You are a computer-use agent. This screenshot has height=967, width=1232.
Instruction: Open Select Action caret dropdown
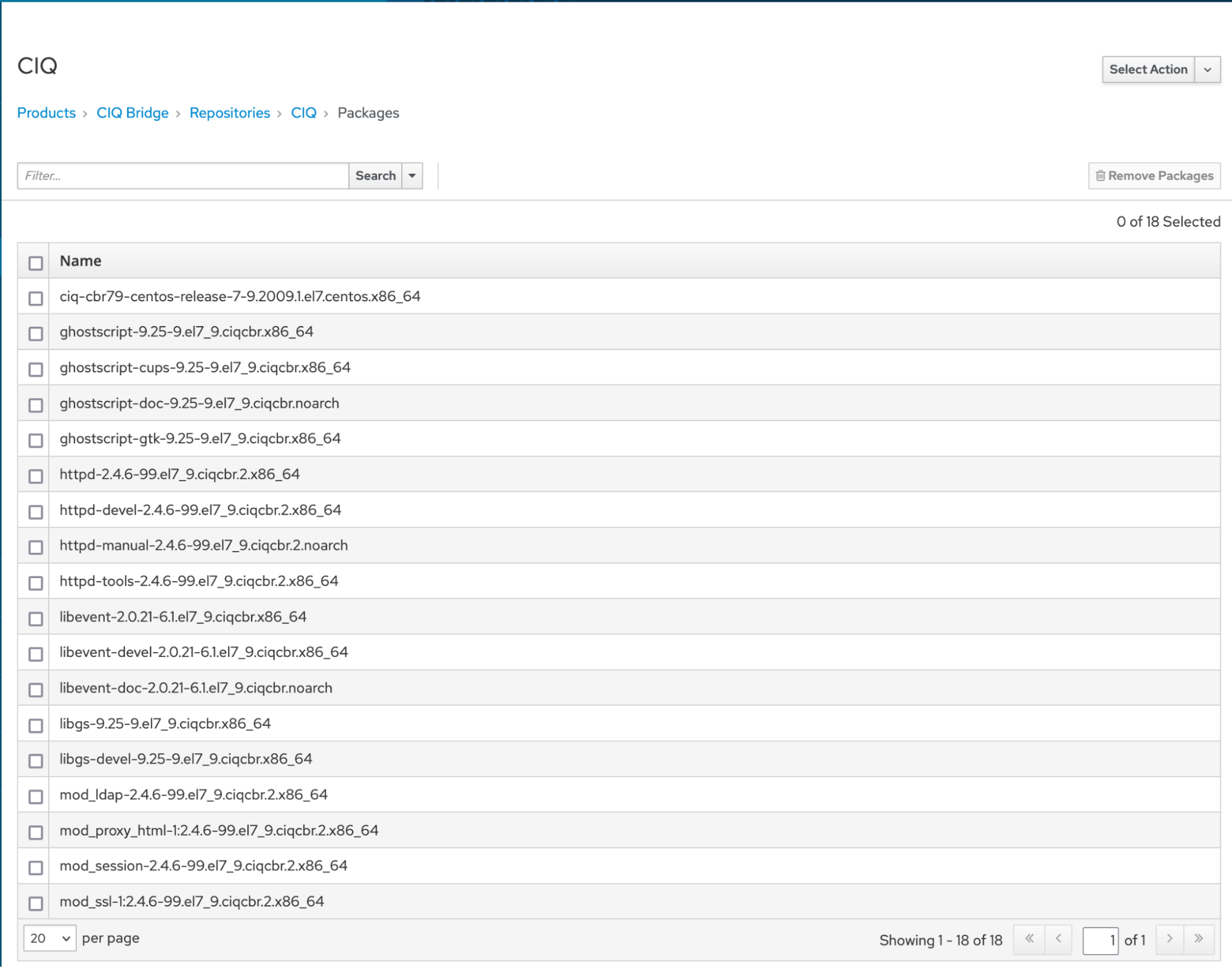point(1207,70)
